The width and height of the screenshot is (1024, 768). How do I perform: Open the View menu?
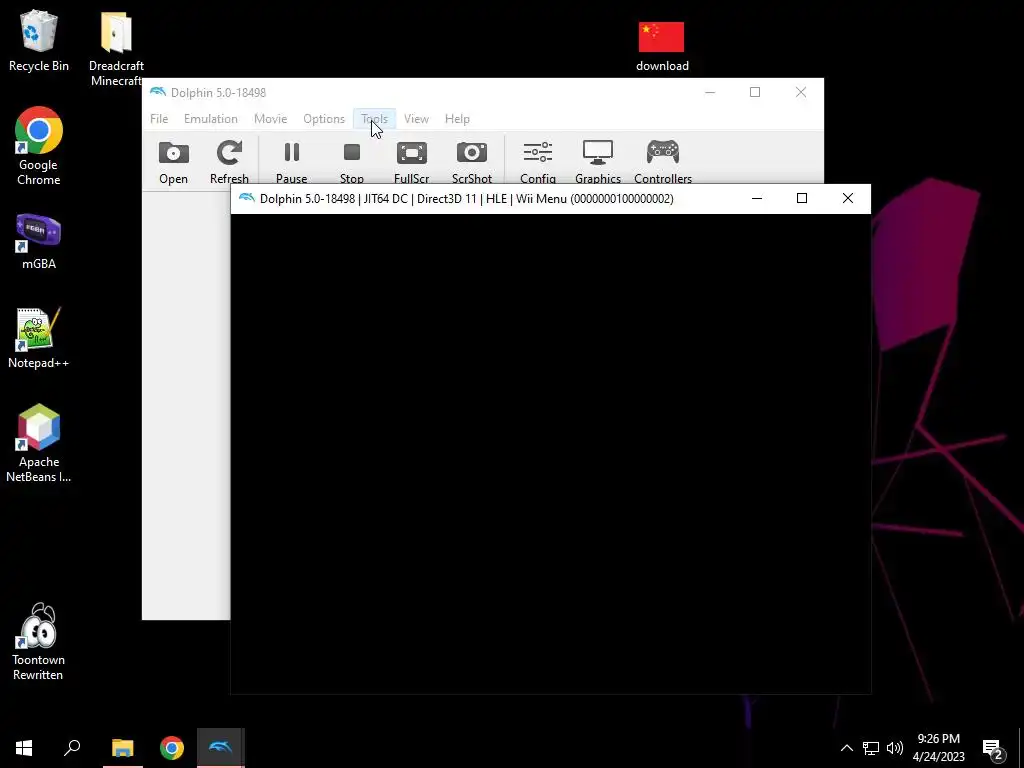pos(416,119)
